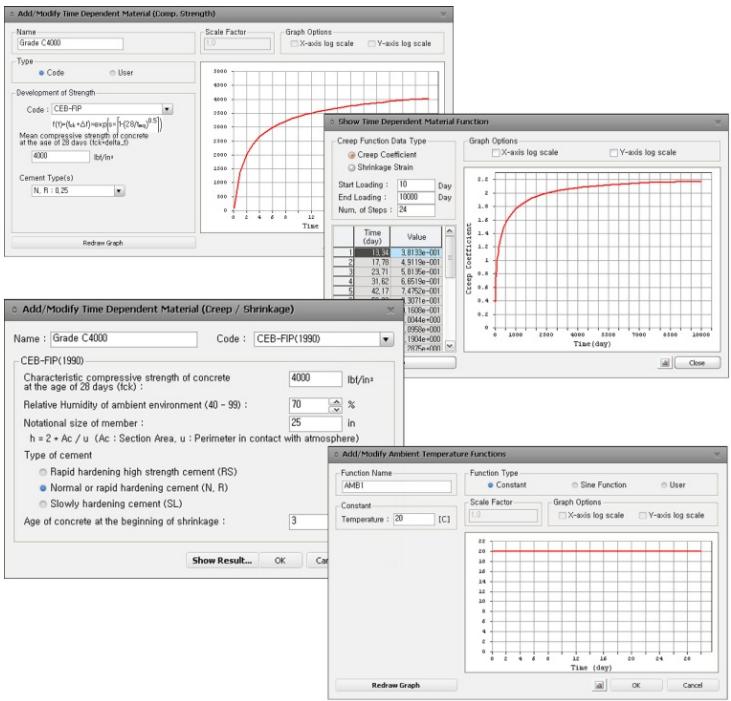Click the graph icon beside the Close button
Viewport: 731px width, 701px height.
(665, 363)
